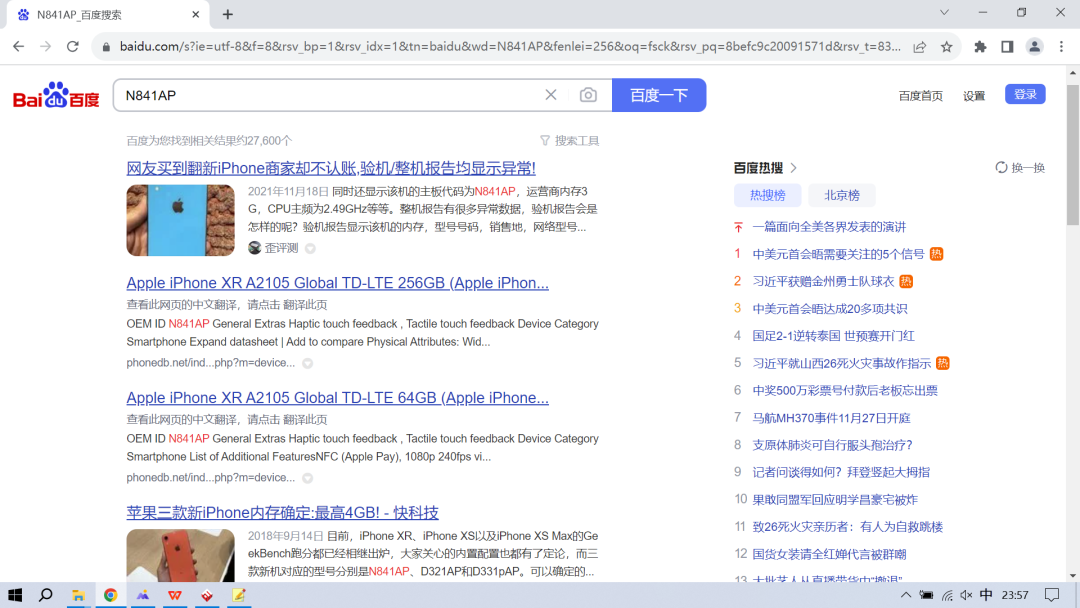The image size is (1080, 608).
Task: Open iPhone XR A2105 256GB result
Action: tap(338, 283)
